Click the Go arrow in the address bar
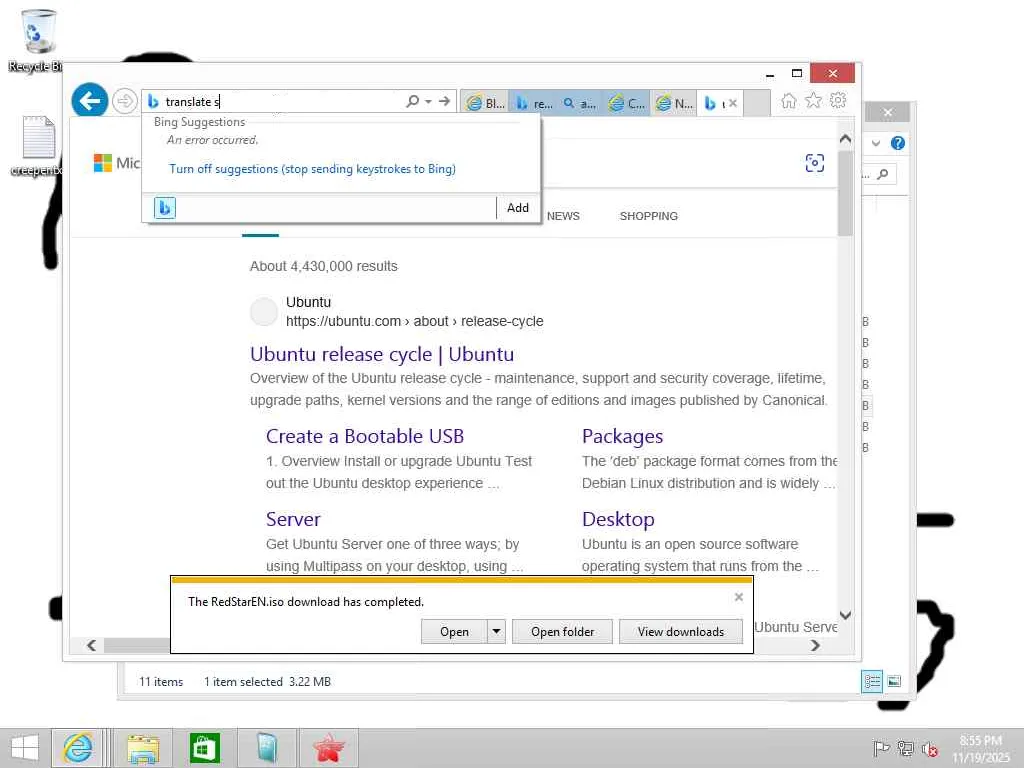This screenshot has height=768, width=1024. [445, 101]
